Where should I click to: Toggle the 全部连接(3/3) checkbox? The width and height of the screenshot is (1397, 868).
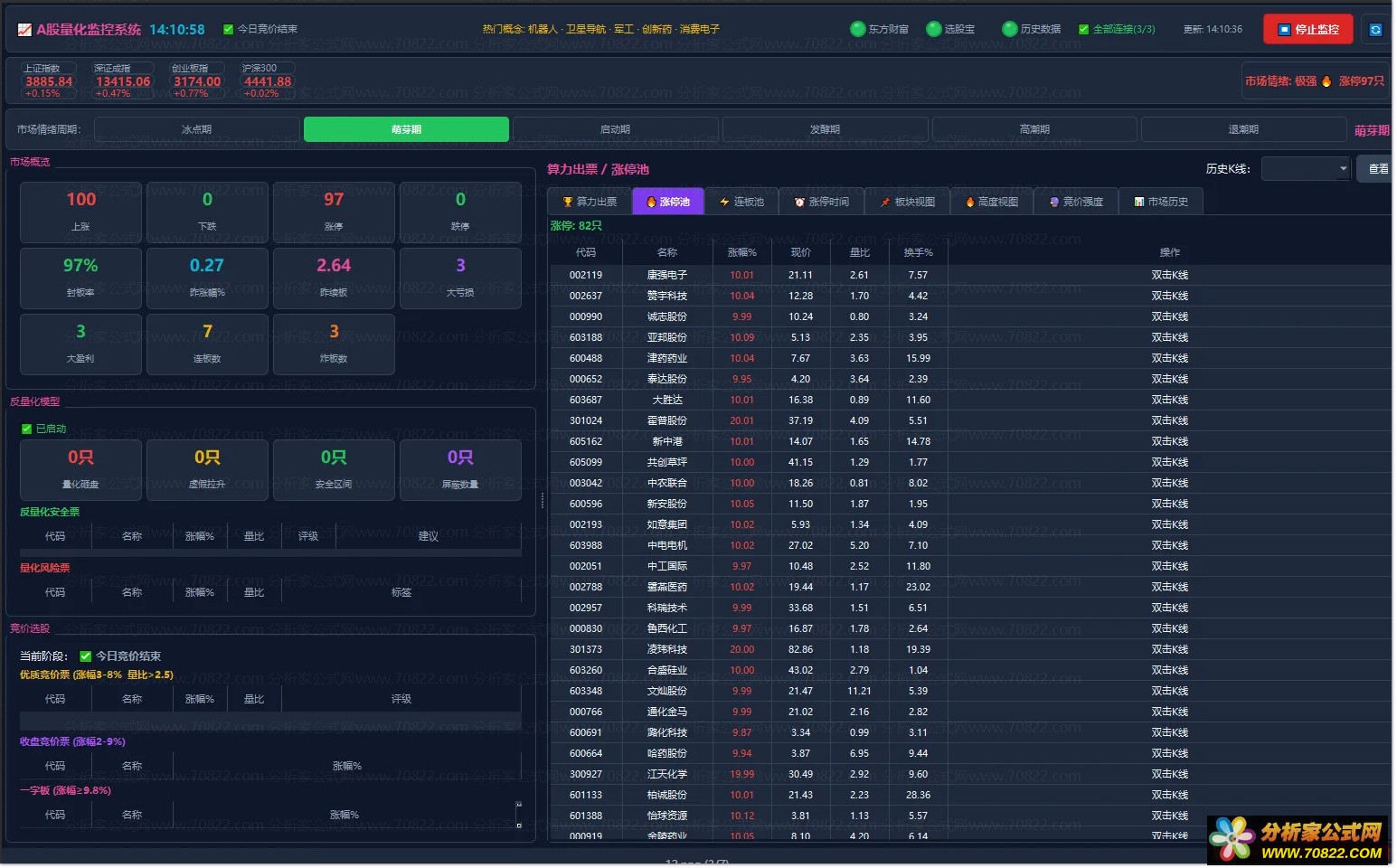[x=1083, y=29]
